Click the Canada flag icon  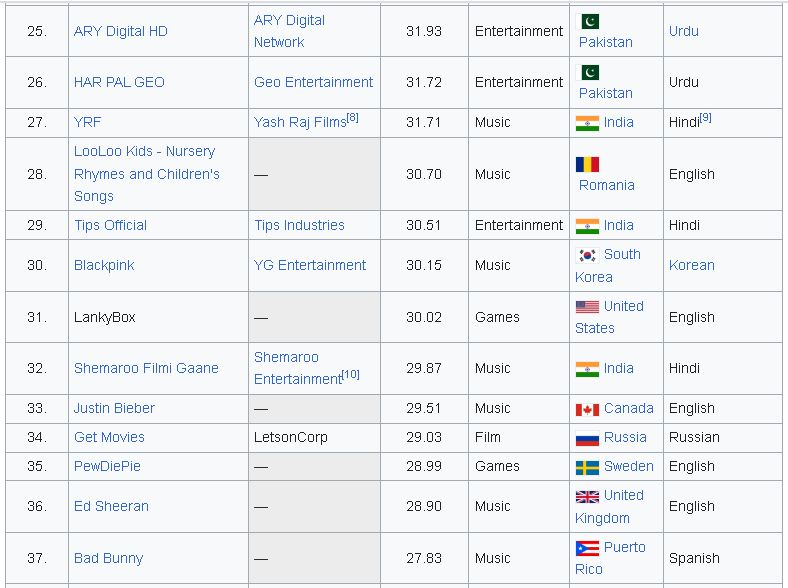click(587, 409)
